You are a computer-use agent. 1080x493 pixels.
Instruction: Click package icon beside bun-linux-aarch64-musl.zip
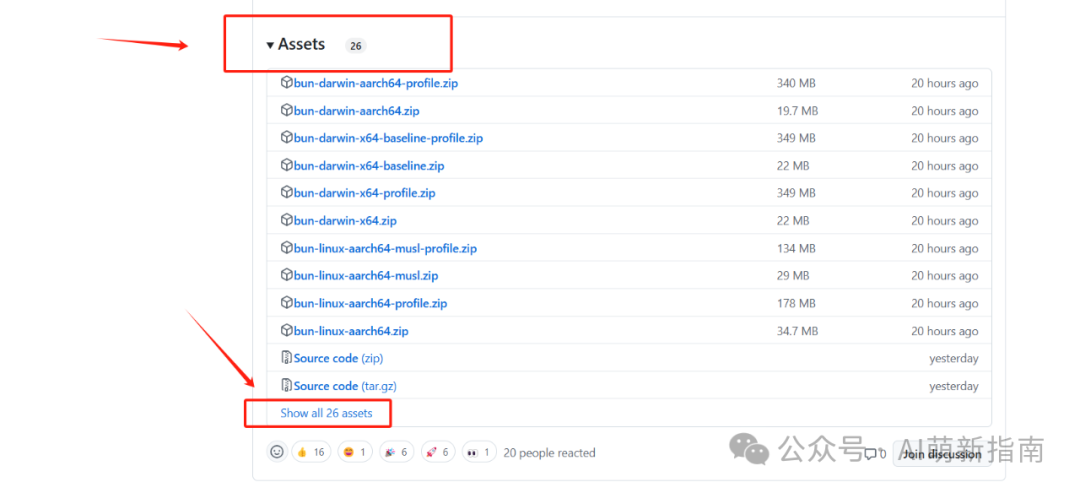point(287,275)
